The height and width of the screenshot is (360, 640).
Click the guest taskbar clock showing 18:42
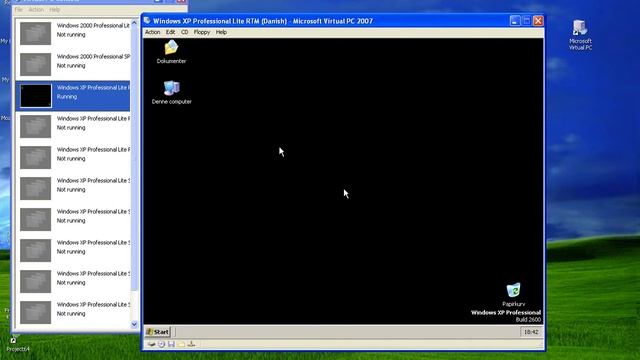531,332
